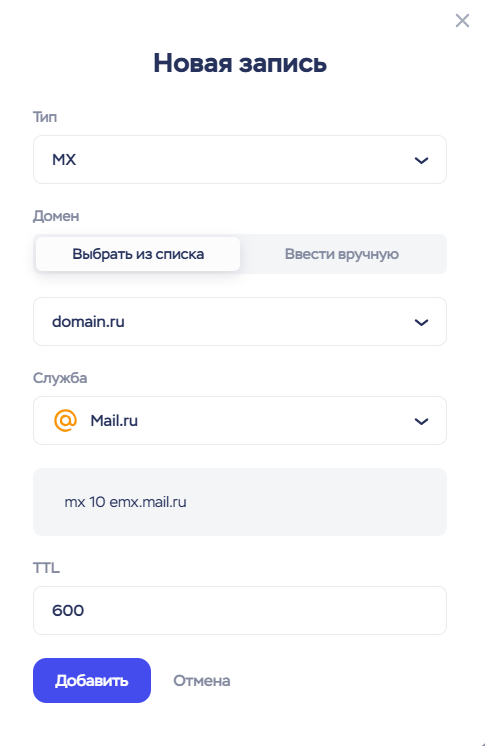The image size is (485, 746).
Task: Click the Добавить button
Action: pyautogui.click(x=92, y=680)
